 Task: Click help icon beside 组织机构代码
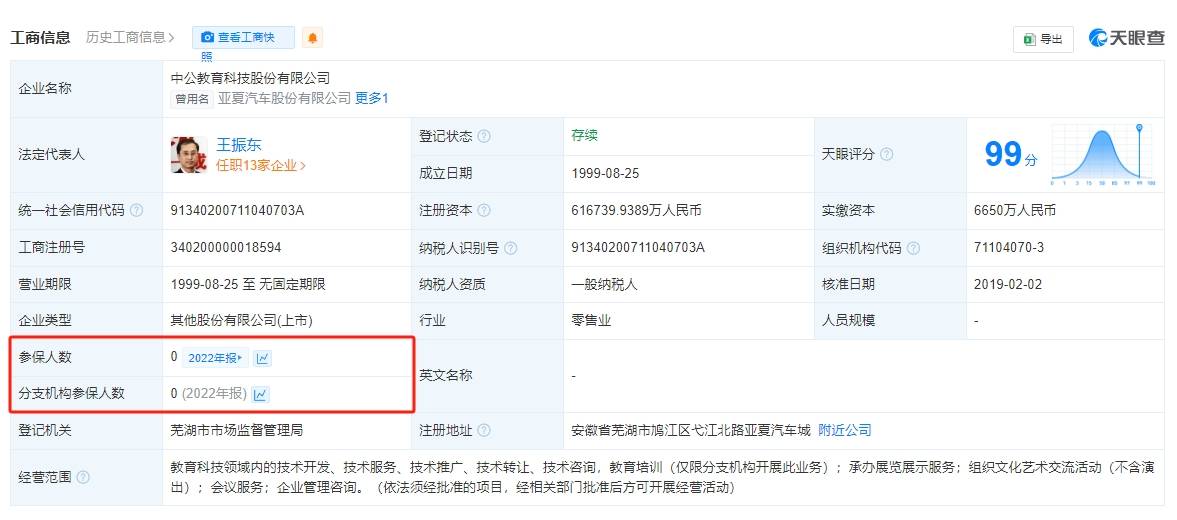coord(913,248)
